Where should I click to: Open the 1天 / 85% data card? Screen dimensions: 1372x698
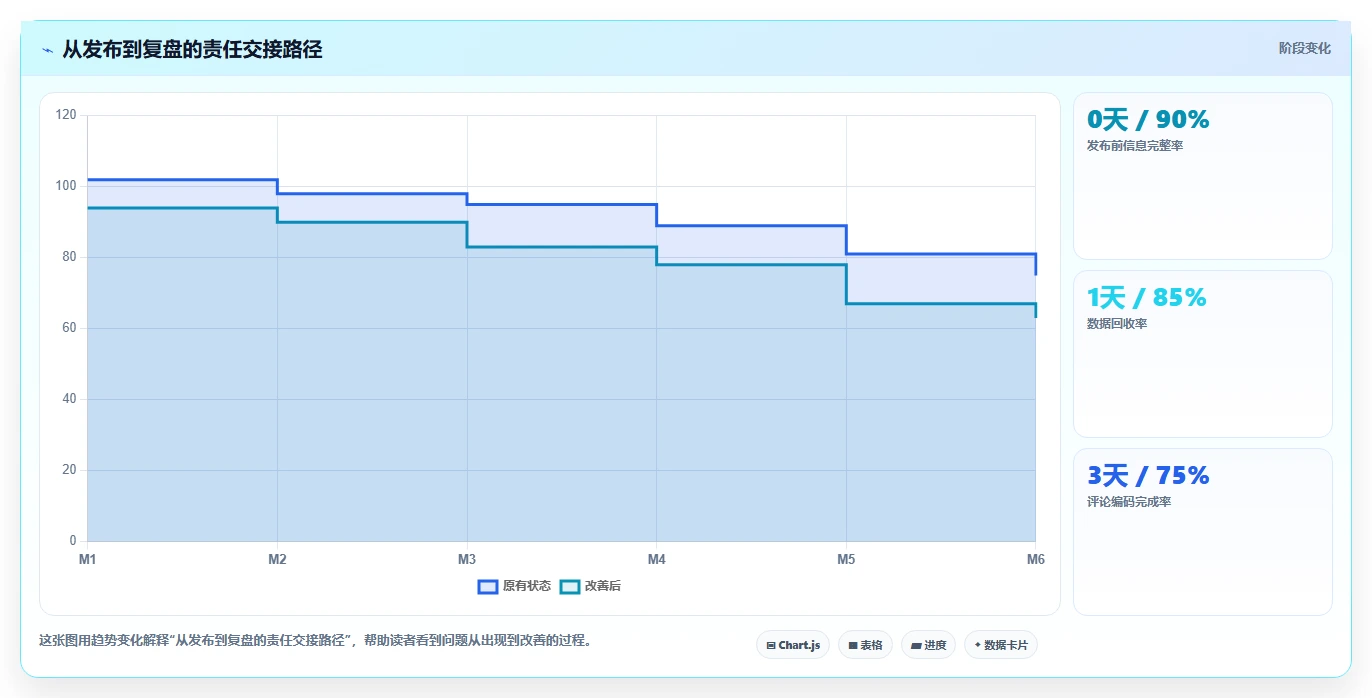click(1202, 354)
